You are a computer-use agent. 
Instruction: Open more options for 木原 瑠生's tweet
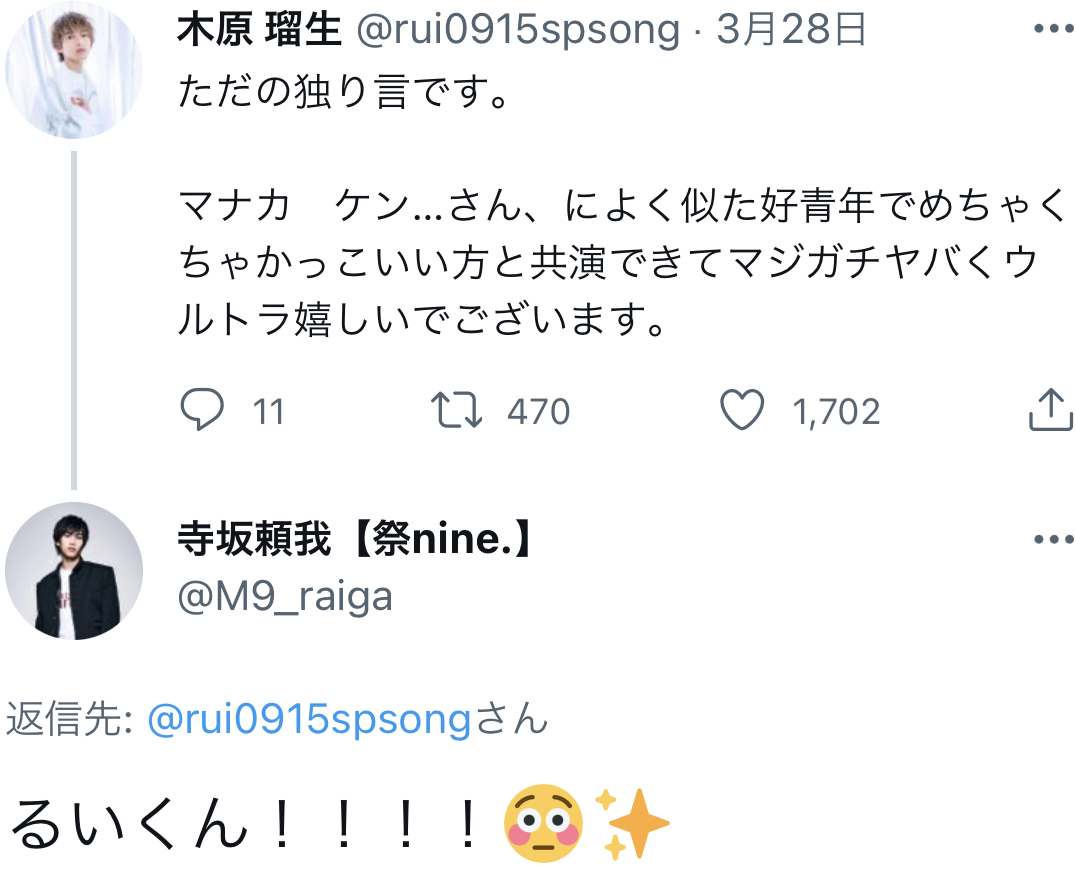[1052, 30]
